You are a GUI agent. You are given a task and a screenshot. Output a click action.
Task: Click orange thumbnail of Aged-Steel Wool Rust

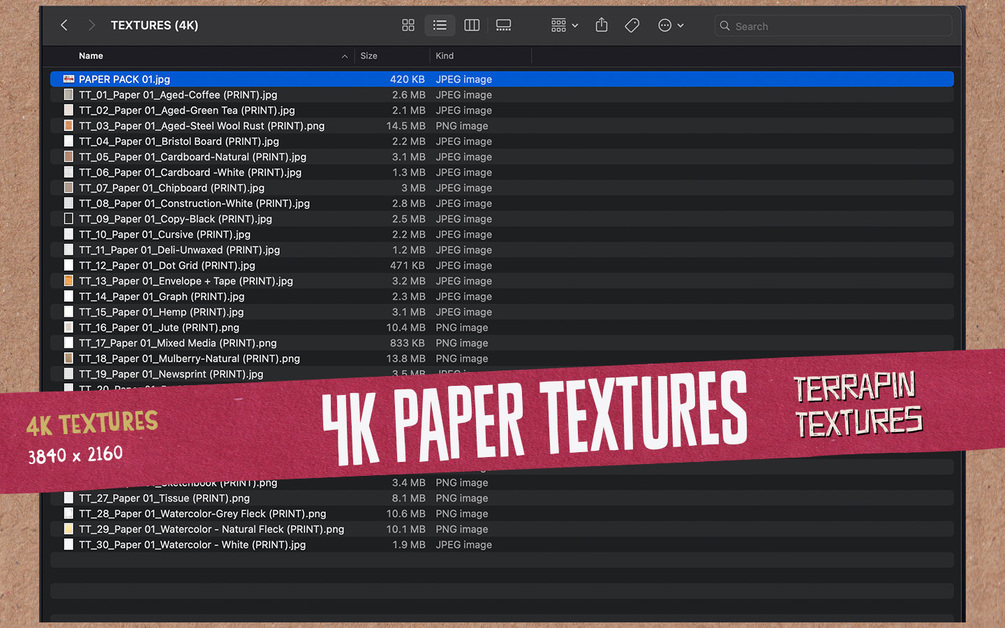(x=69, y=126)
